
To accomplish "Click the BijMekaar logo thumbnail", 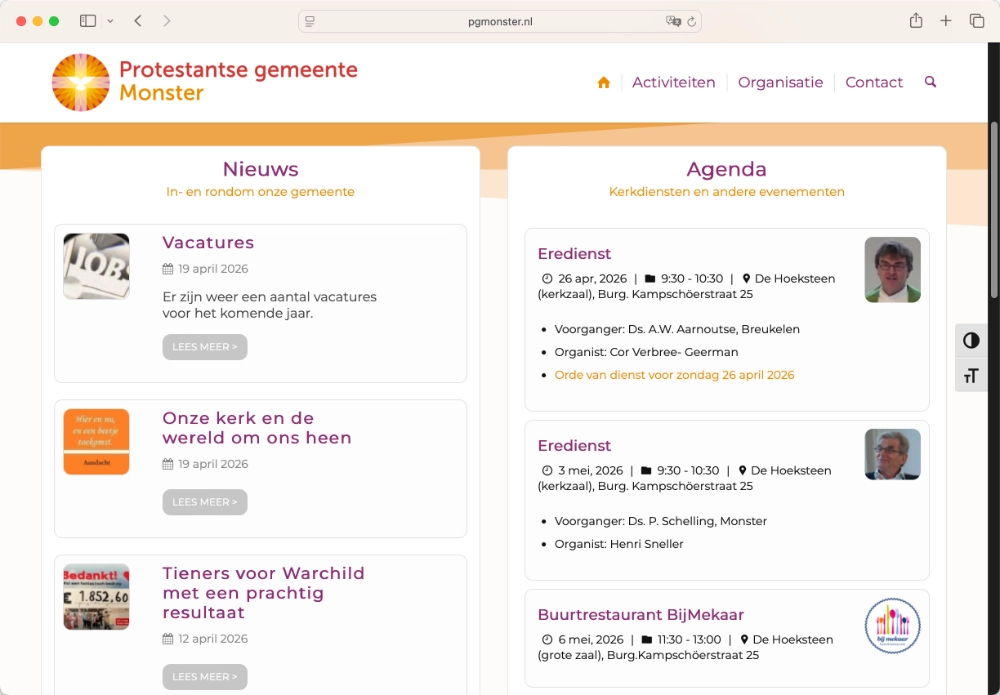I will point(892,626).
